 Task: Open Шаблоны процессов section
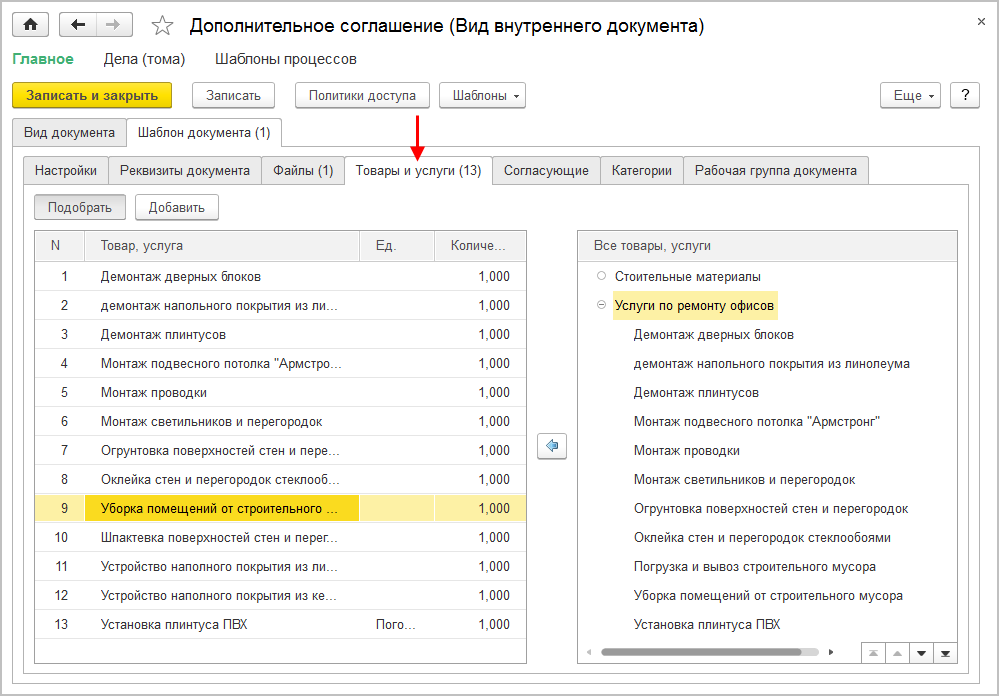tap(285, 59)
